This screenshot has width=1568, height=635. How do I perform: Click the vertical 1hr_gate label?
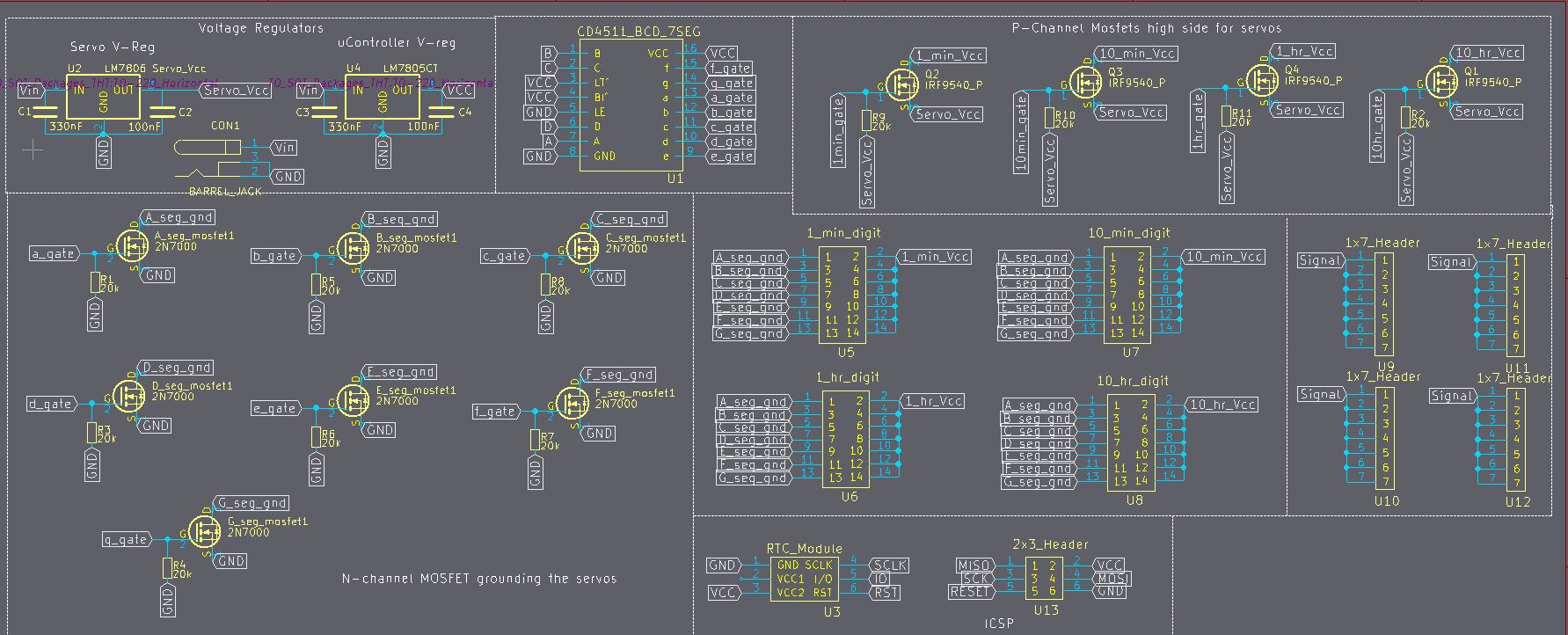pyautogui.click(x=1198, y=121)
